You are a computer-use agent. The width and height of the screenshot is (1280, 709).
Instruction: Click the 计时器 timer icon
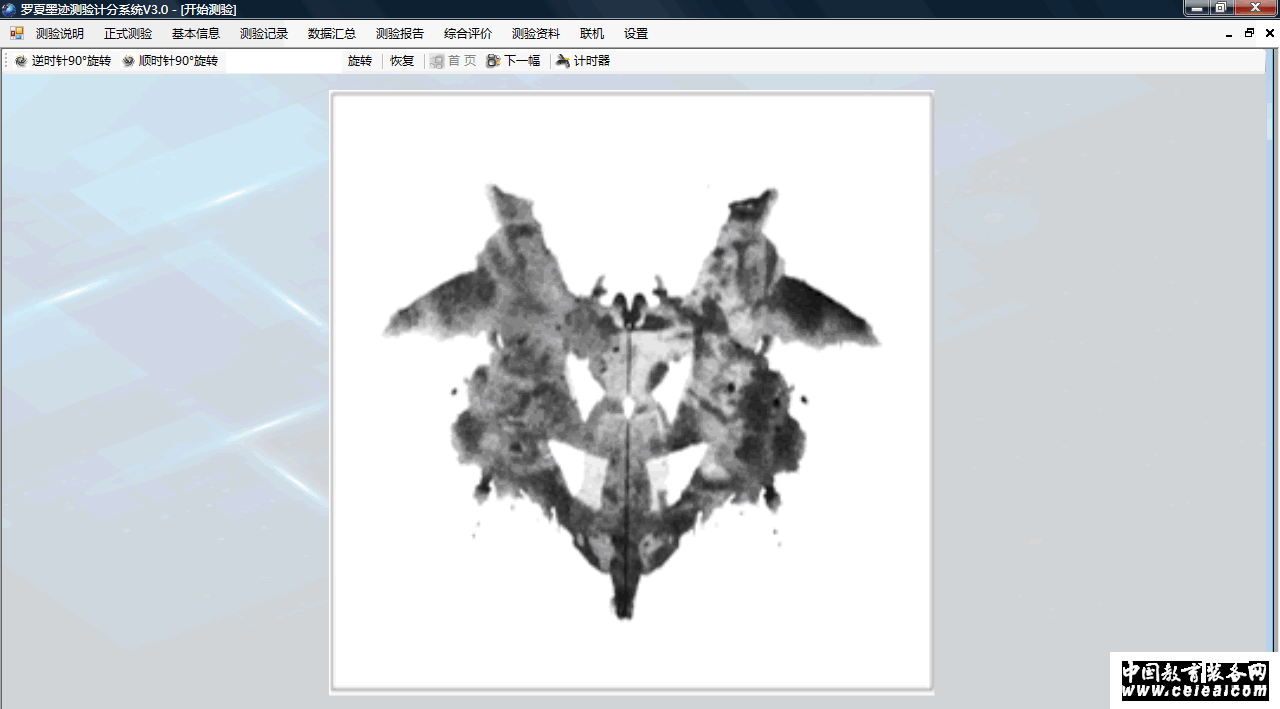pyautogui.click(x=563, y=61)
